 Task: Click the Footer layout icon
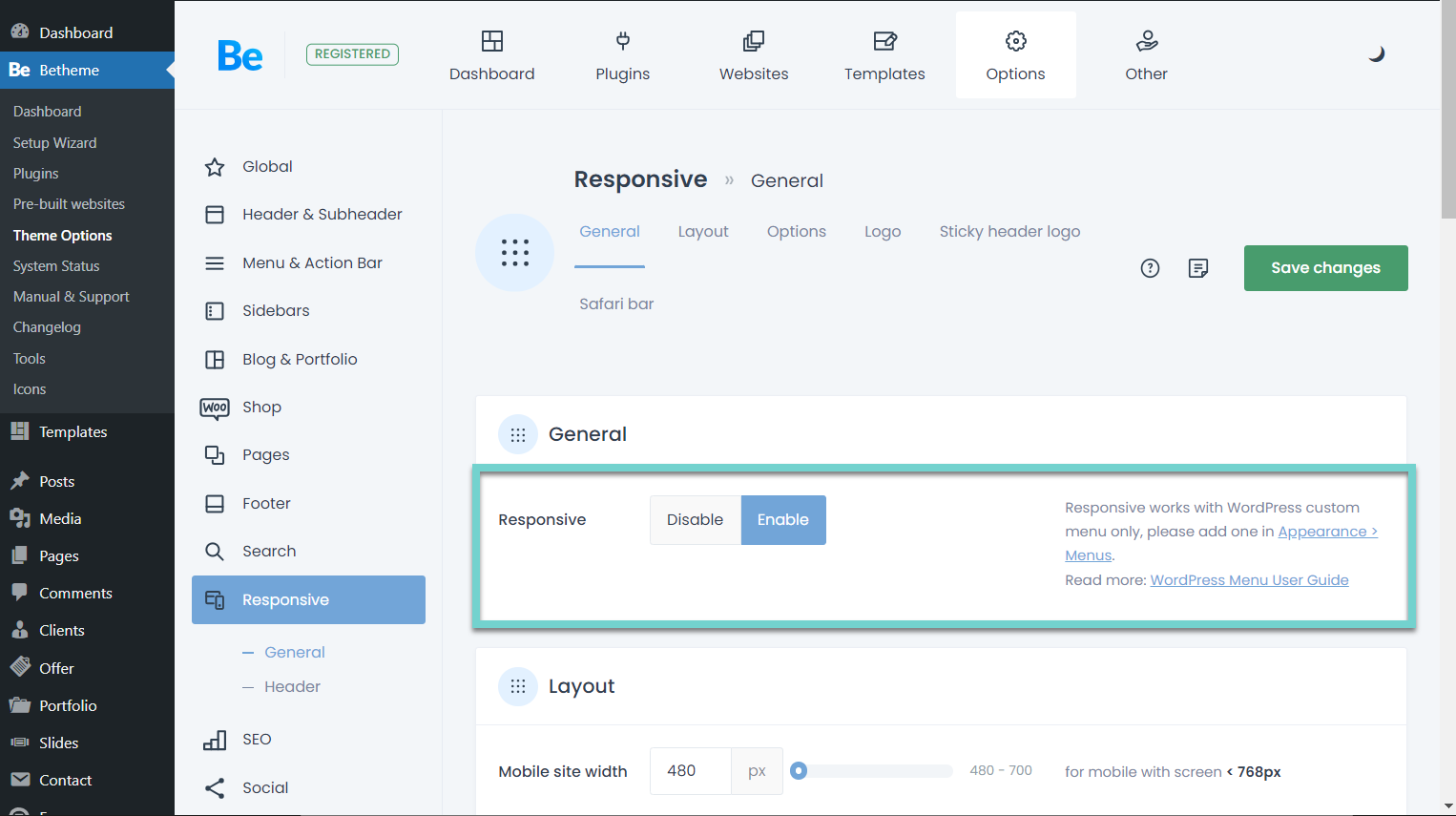click(x=215, y=504)
